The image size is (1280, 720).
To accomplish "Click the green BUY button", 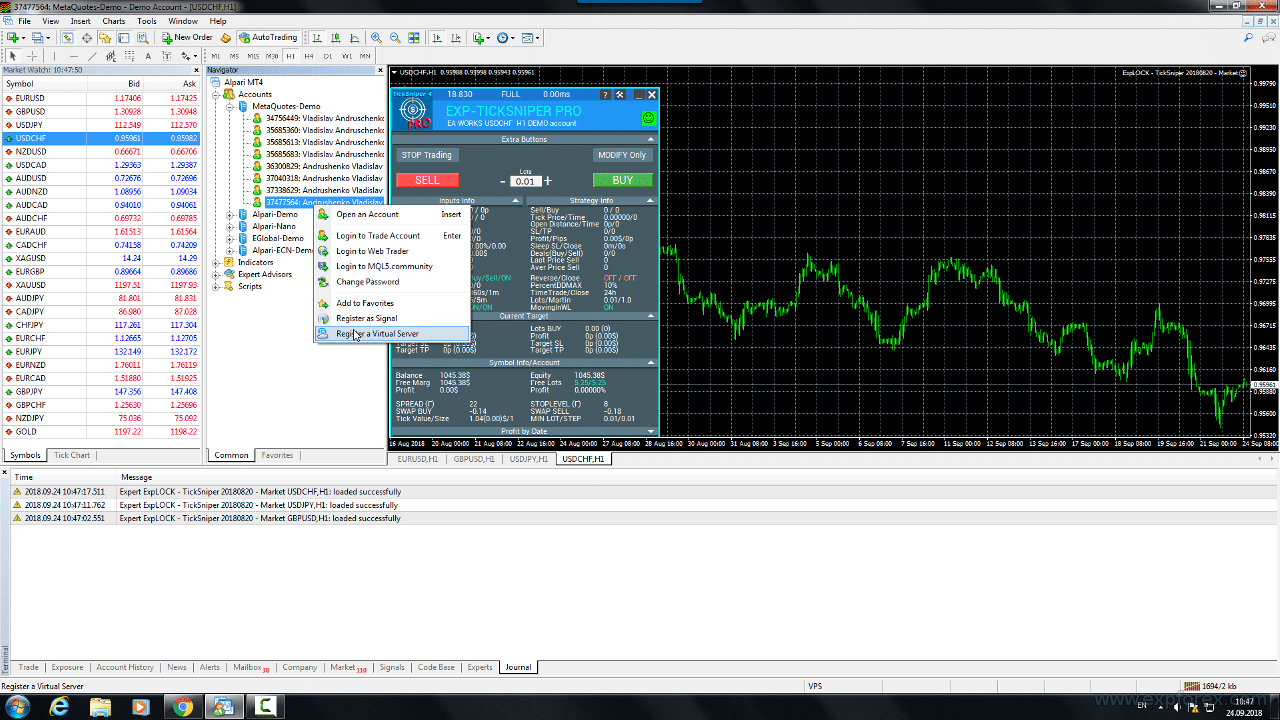I will pos(622,180).
